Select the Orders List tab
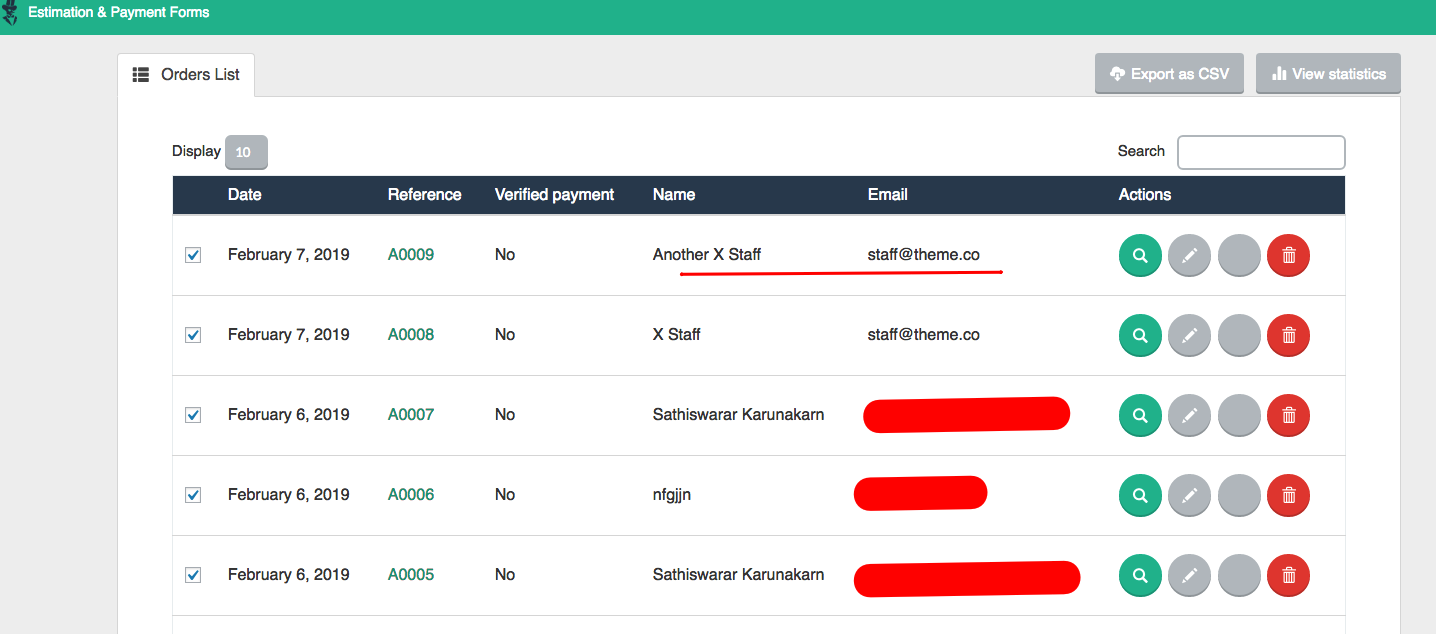 pyautogui.click(x=186, y=75)
